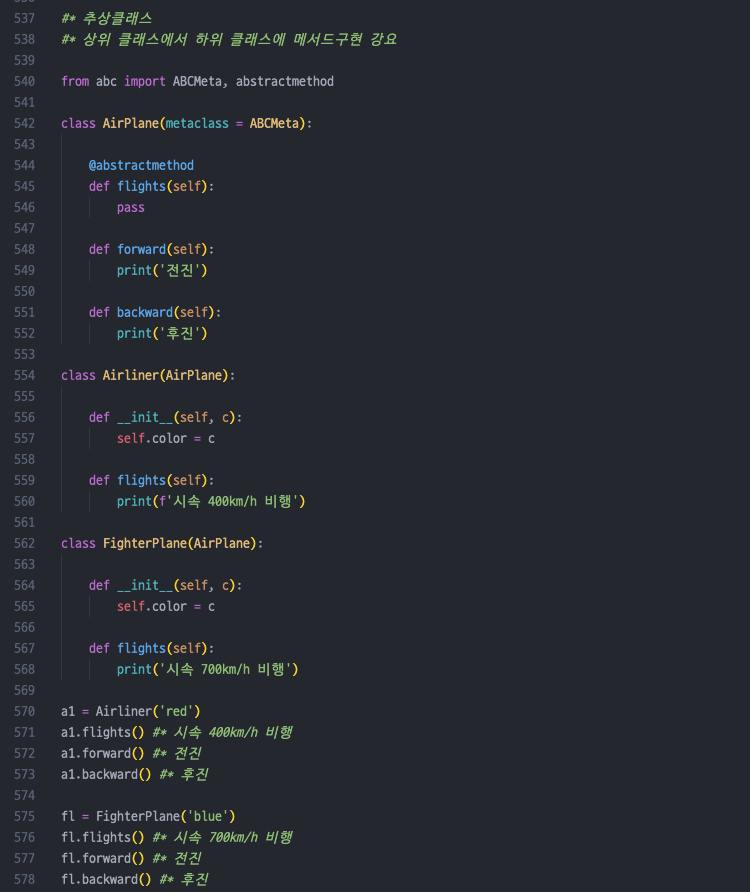Click the comment '#* 시속 700km/h 비행'
The height and width of the screenshot is (892, 750).
222,838
